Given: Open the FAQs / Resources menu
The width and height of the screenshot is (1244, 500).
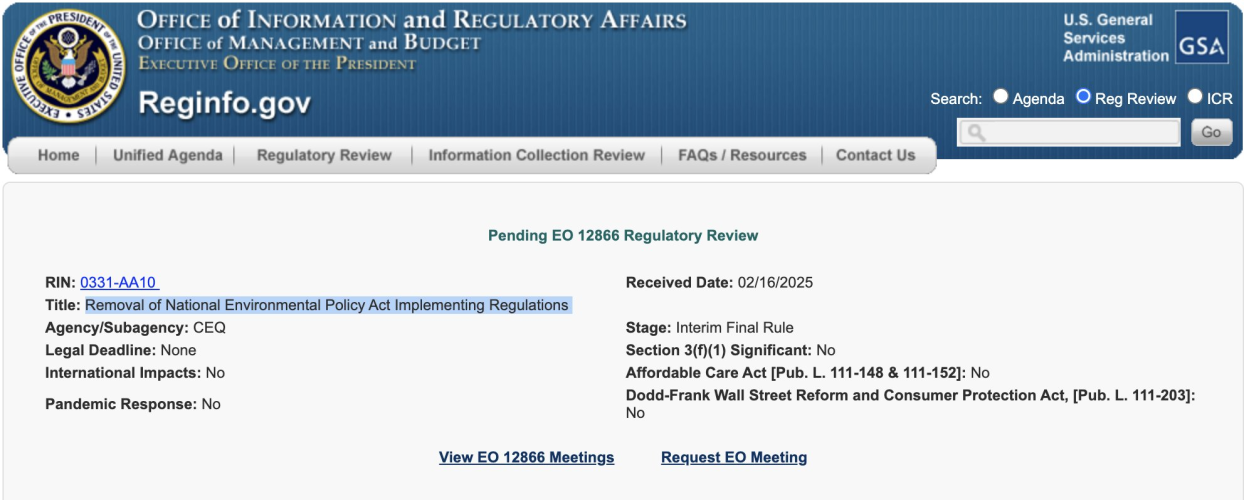Looking at the screenshot, I should (741, 155).
